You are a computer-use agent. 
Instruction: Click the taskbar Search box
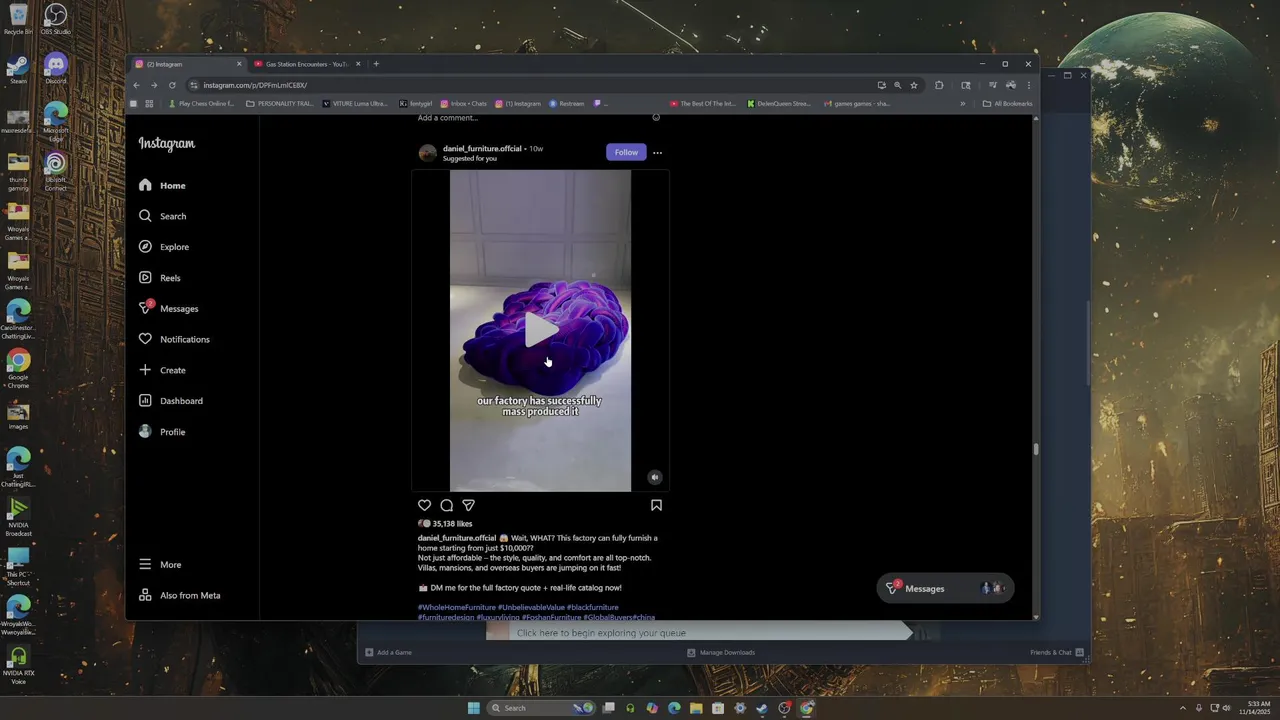click(x=541, y=708)
